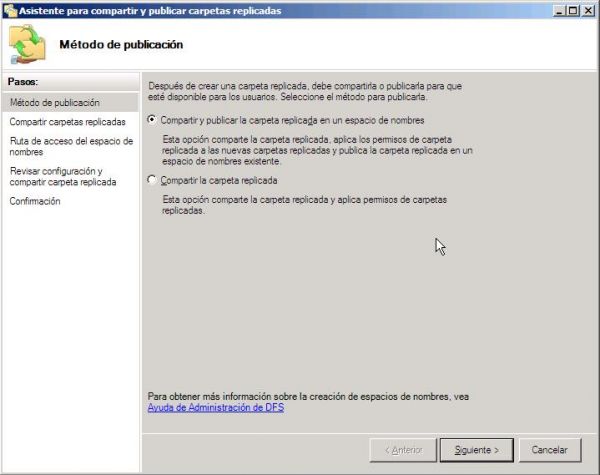The image size is (600, 475).
Task: Click description 'Esta opción comparte... espacio de nombres existente'
Action: pyautogui.click(x=318, y=150)
